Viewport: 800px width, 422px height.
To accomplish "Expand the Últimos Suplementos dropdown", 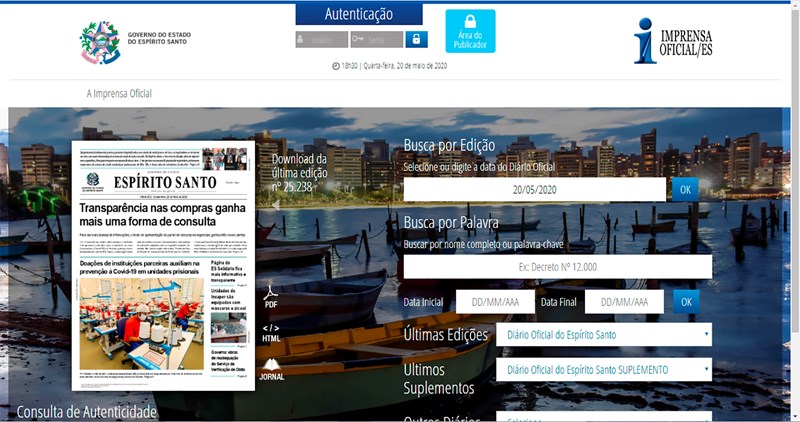I will (604, 369).
